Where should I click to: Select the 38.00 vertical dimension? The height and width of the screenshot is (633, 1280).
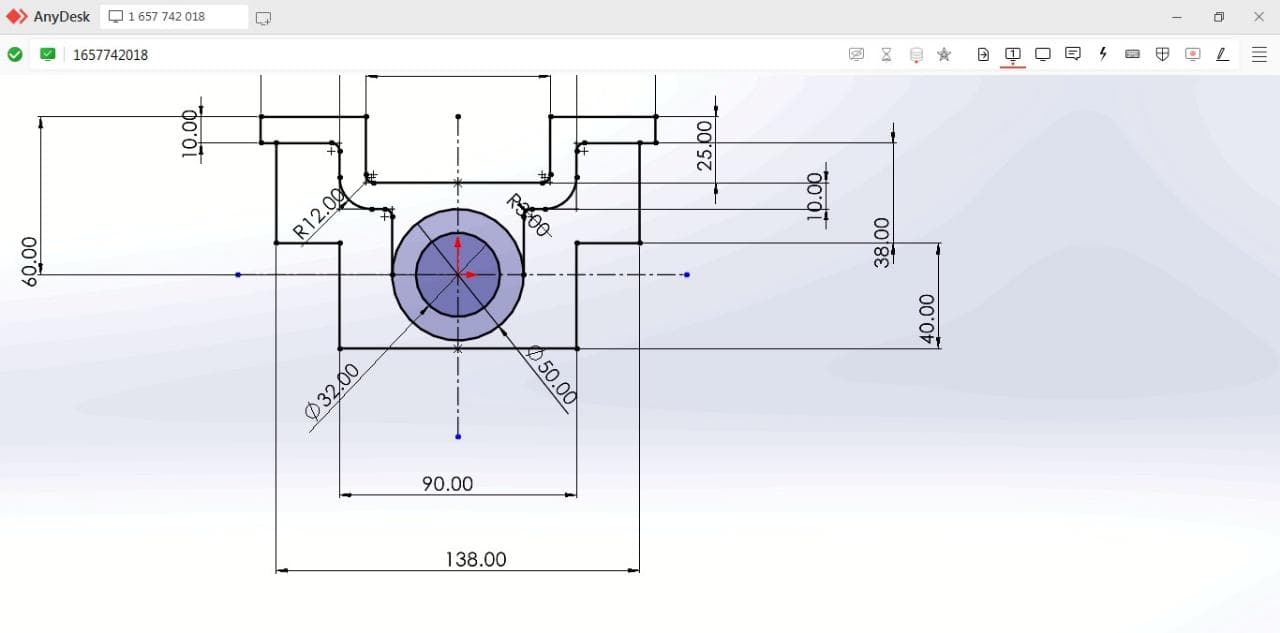point(881,243)
